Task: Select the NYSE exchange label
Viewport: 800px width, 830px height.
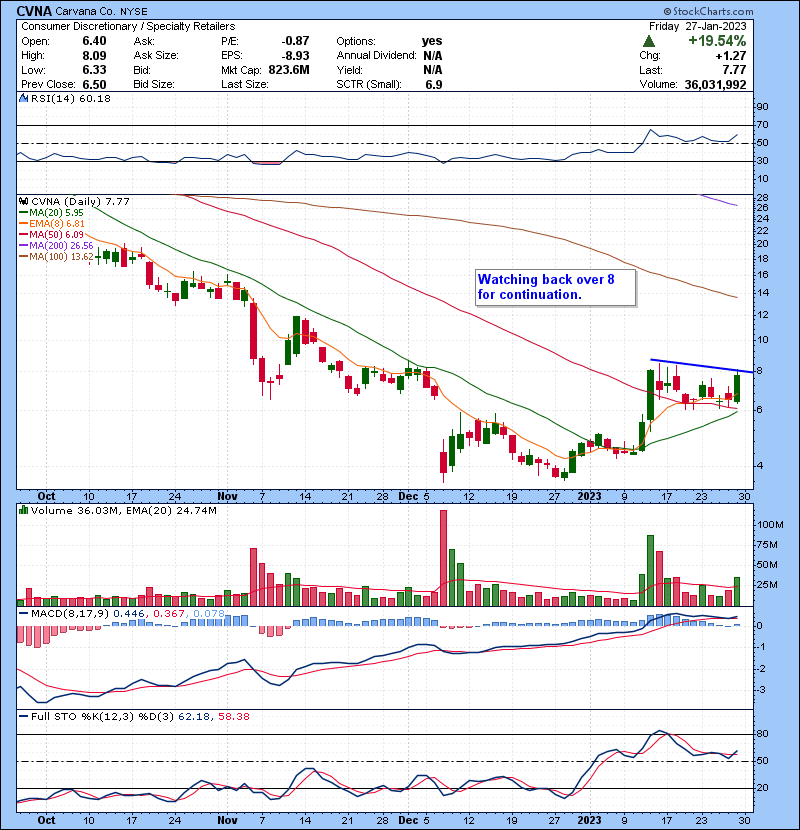Action: coord(134,11)
